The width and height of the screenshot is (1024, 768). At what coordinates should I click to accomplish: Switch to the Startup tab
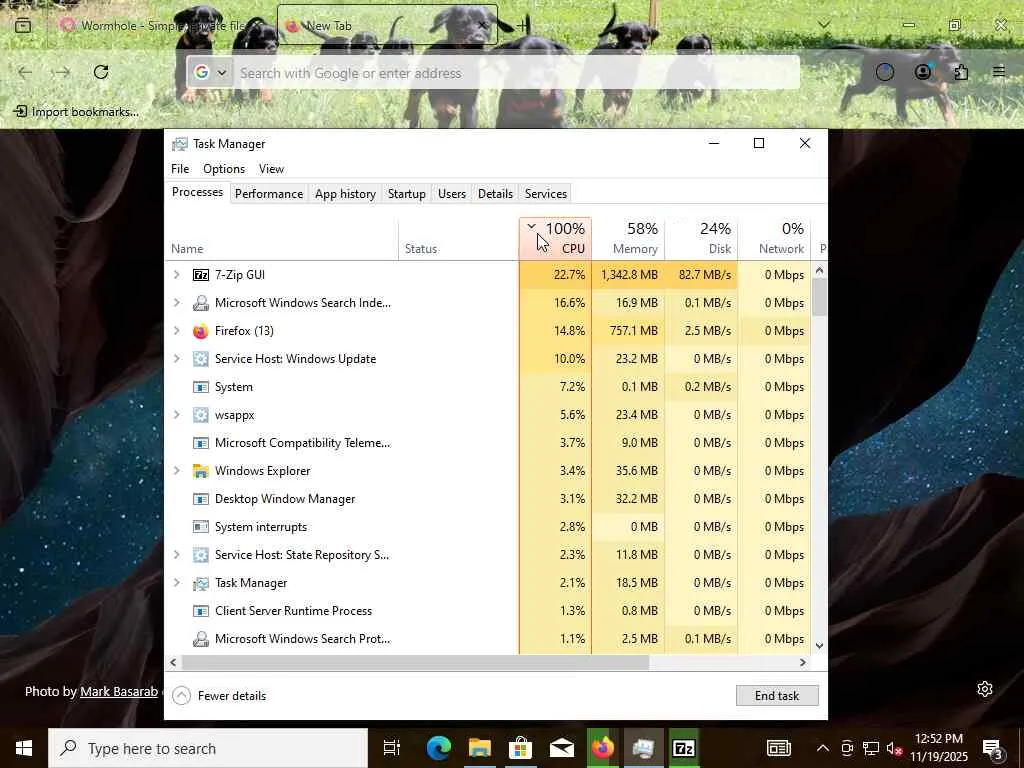click(406, 194)
